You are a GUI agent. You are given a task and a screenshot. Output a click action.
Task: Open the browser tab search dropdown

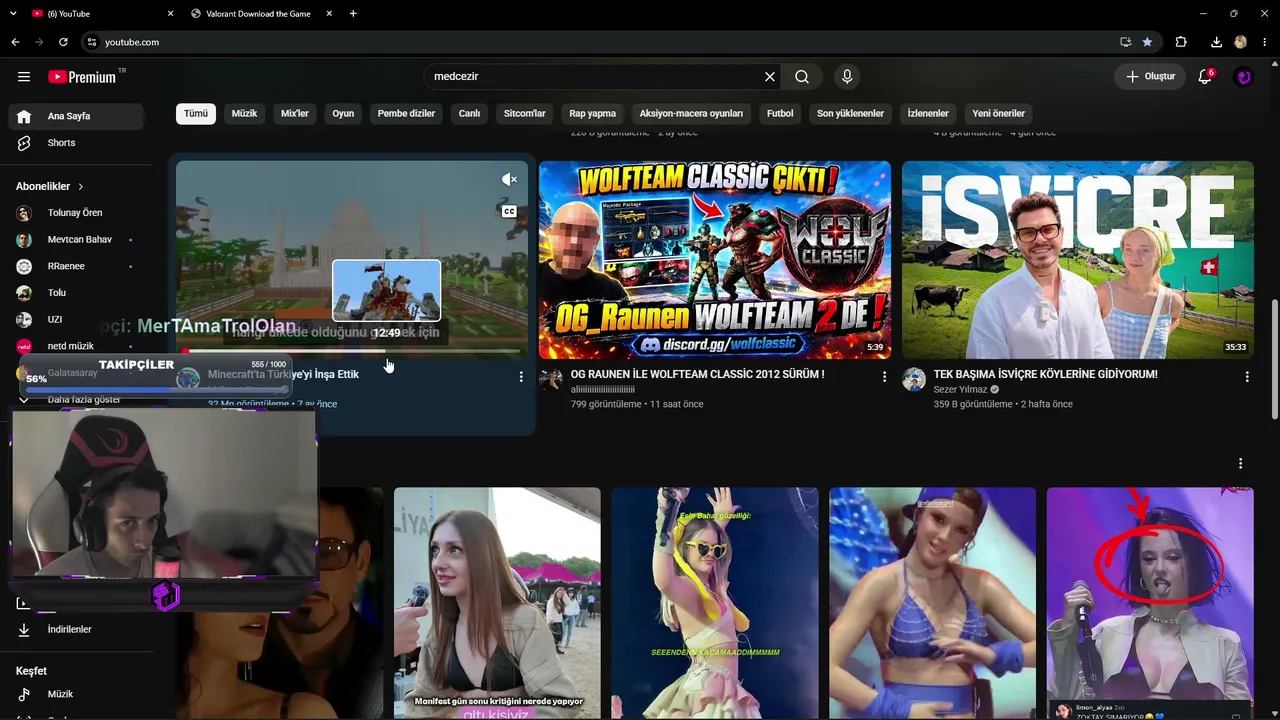coord(14,14)
